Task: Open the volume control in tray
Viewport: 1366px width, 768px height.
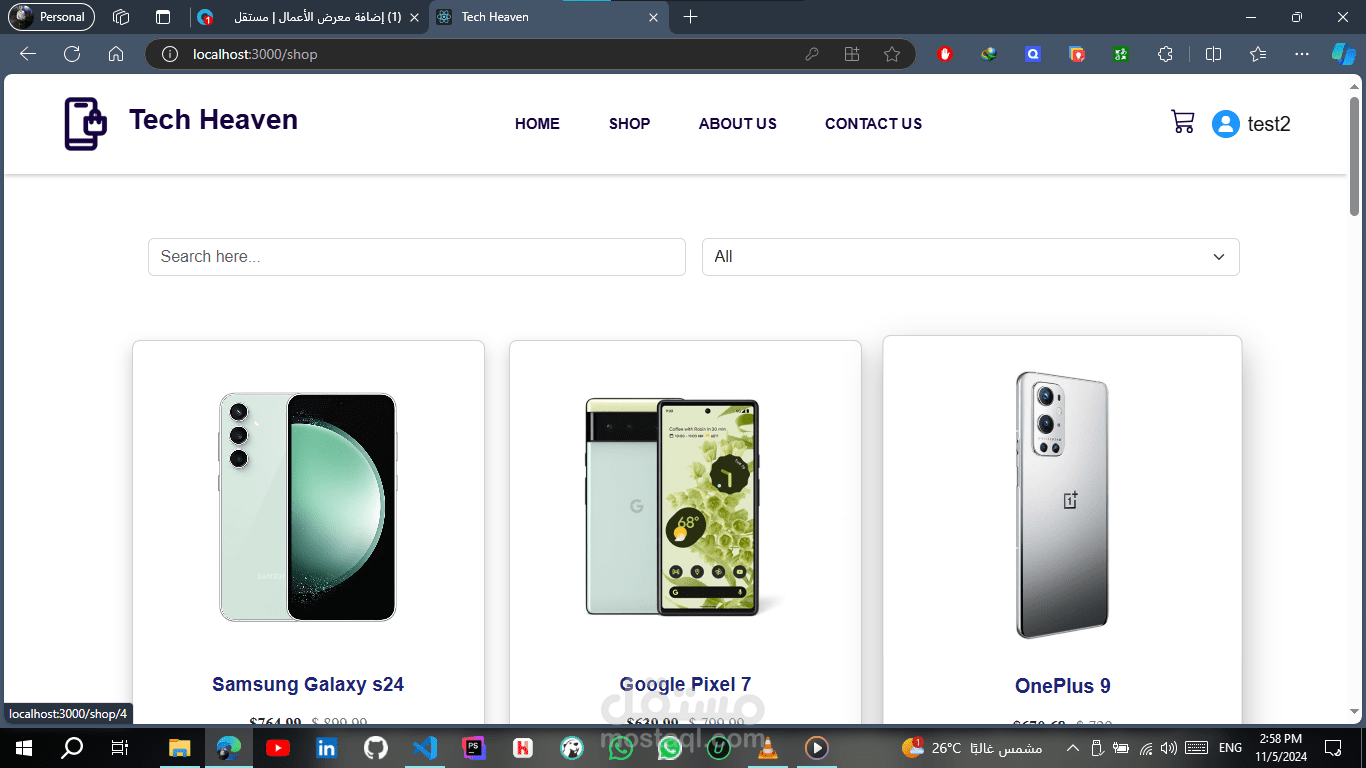Action: (x=1168, y=747)
